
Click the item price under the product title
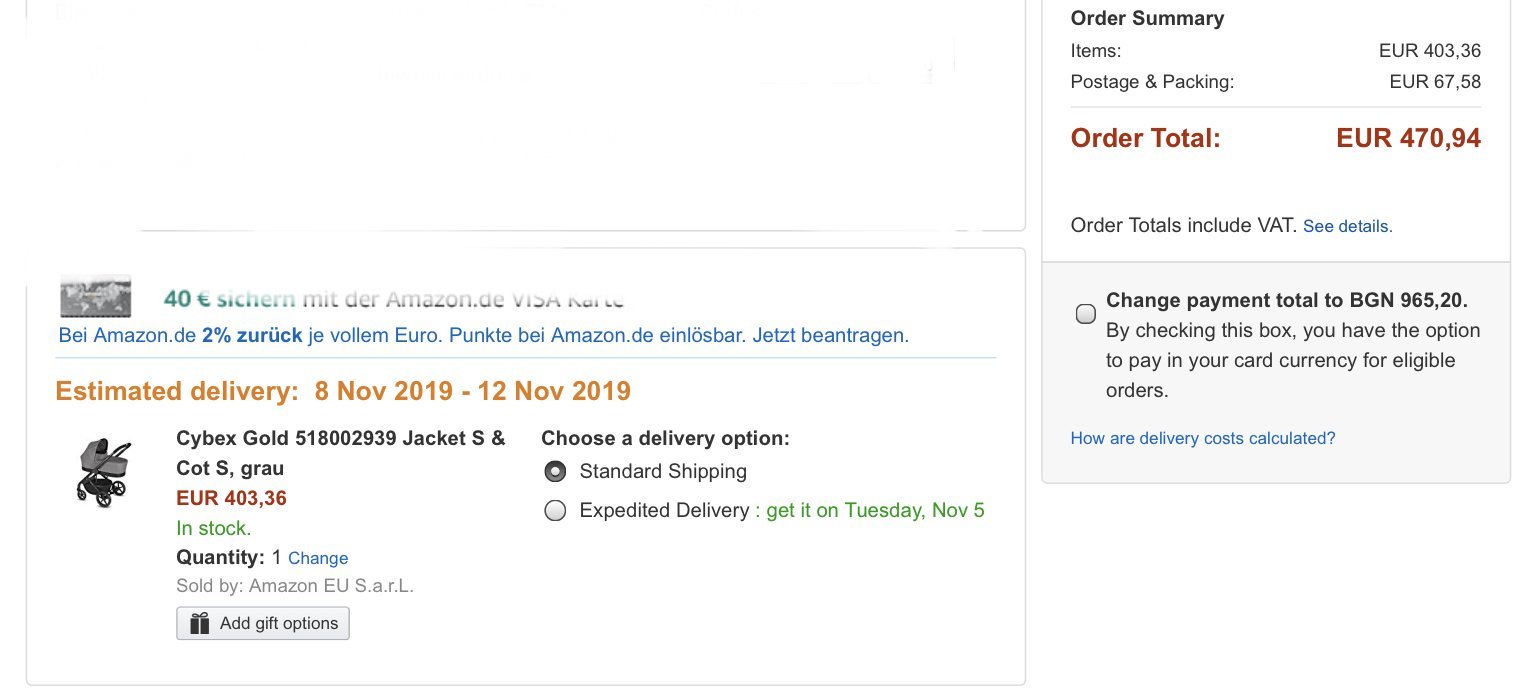click(x=231, y=498)
